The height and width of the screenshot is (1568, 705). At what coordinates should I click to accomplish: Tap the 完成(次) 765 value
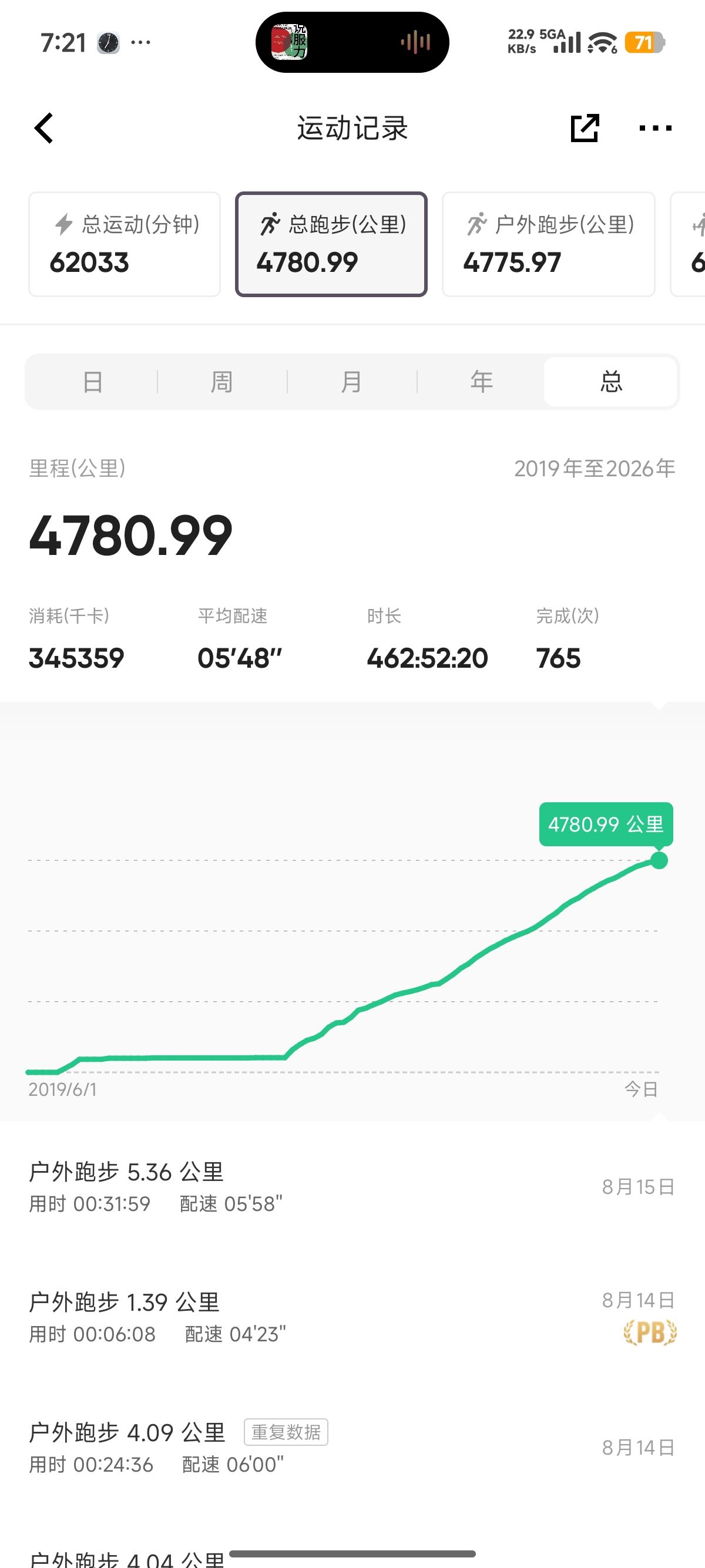(x=558, y=658)
